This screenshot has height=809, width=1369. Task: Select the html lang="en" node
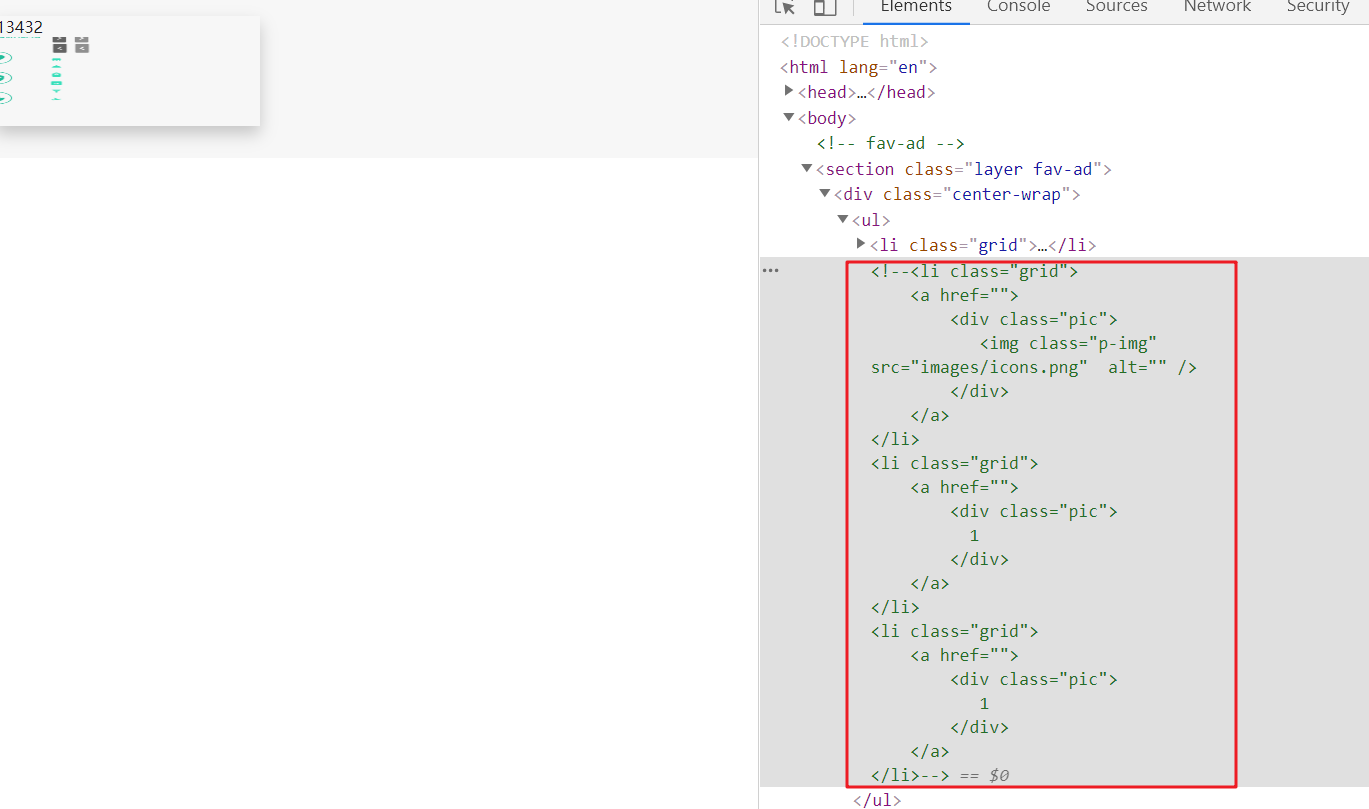click(x=858, y=67)
